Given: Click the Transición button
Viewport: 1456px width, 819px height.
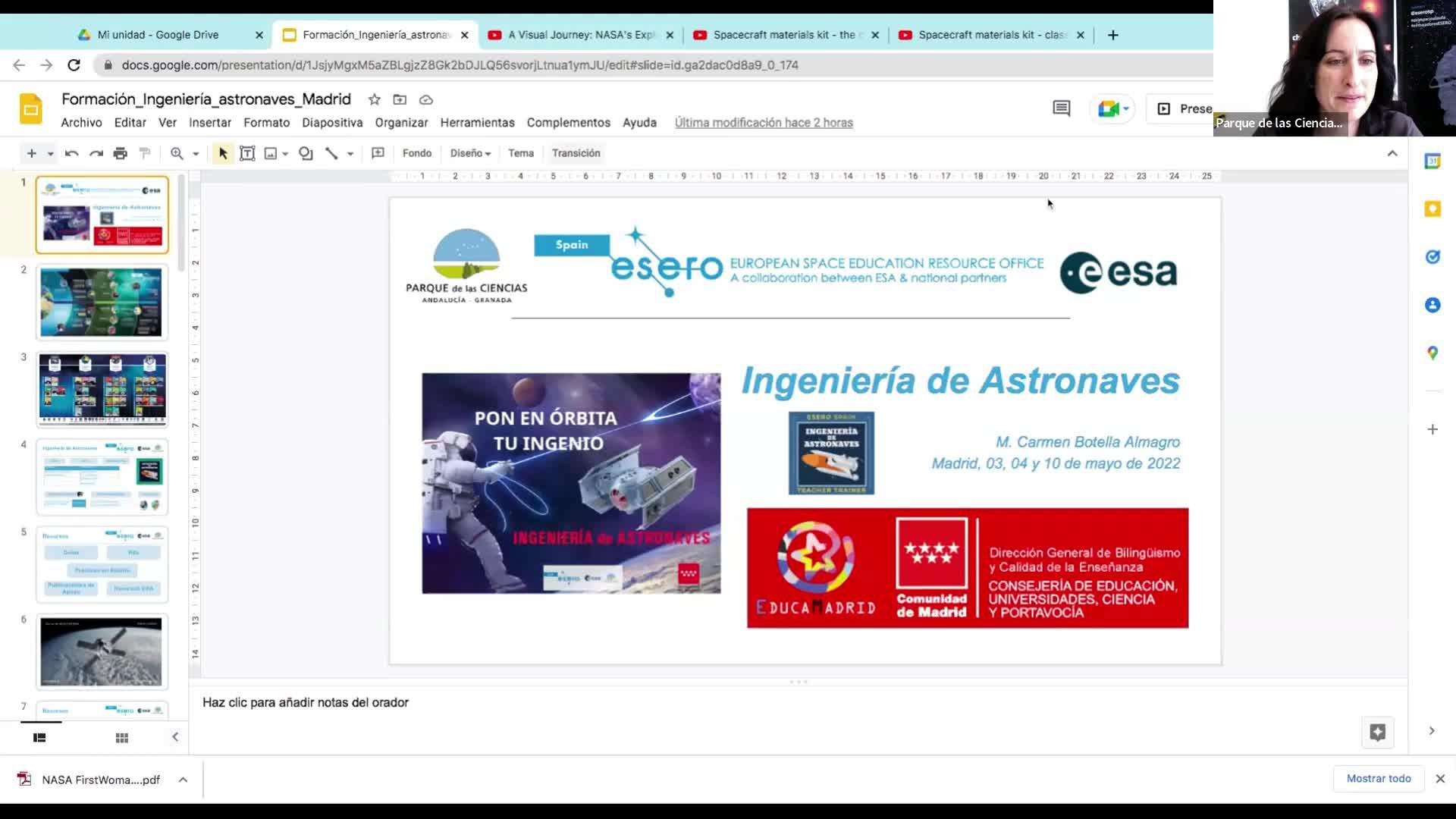Looking at the screenshot, I should (x=576, y=153).
